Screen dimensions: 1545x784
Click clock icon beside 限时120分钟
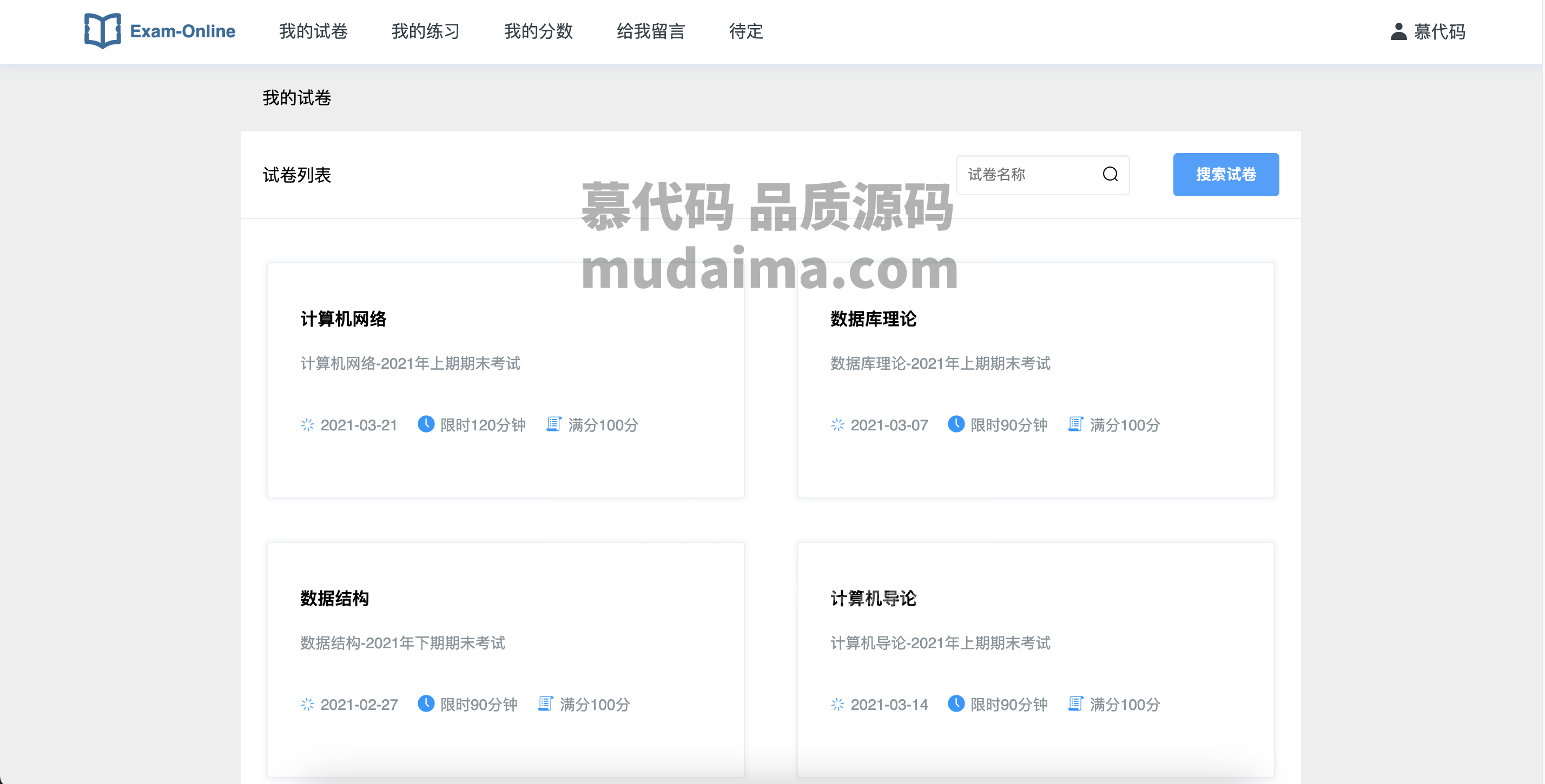426,424
